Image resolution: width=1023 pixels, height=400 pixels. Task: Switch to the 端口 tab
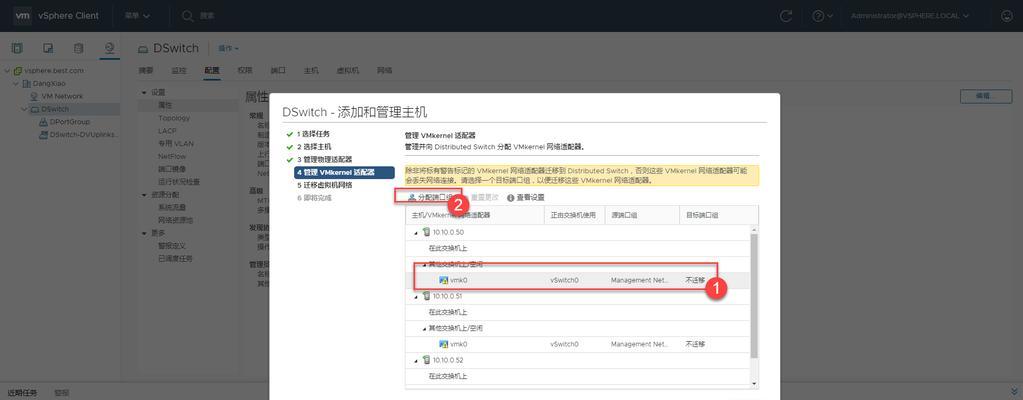coord(278,70)
